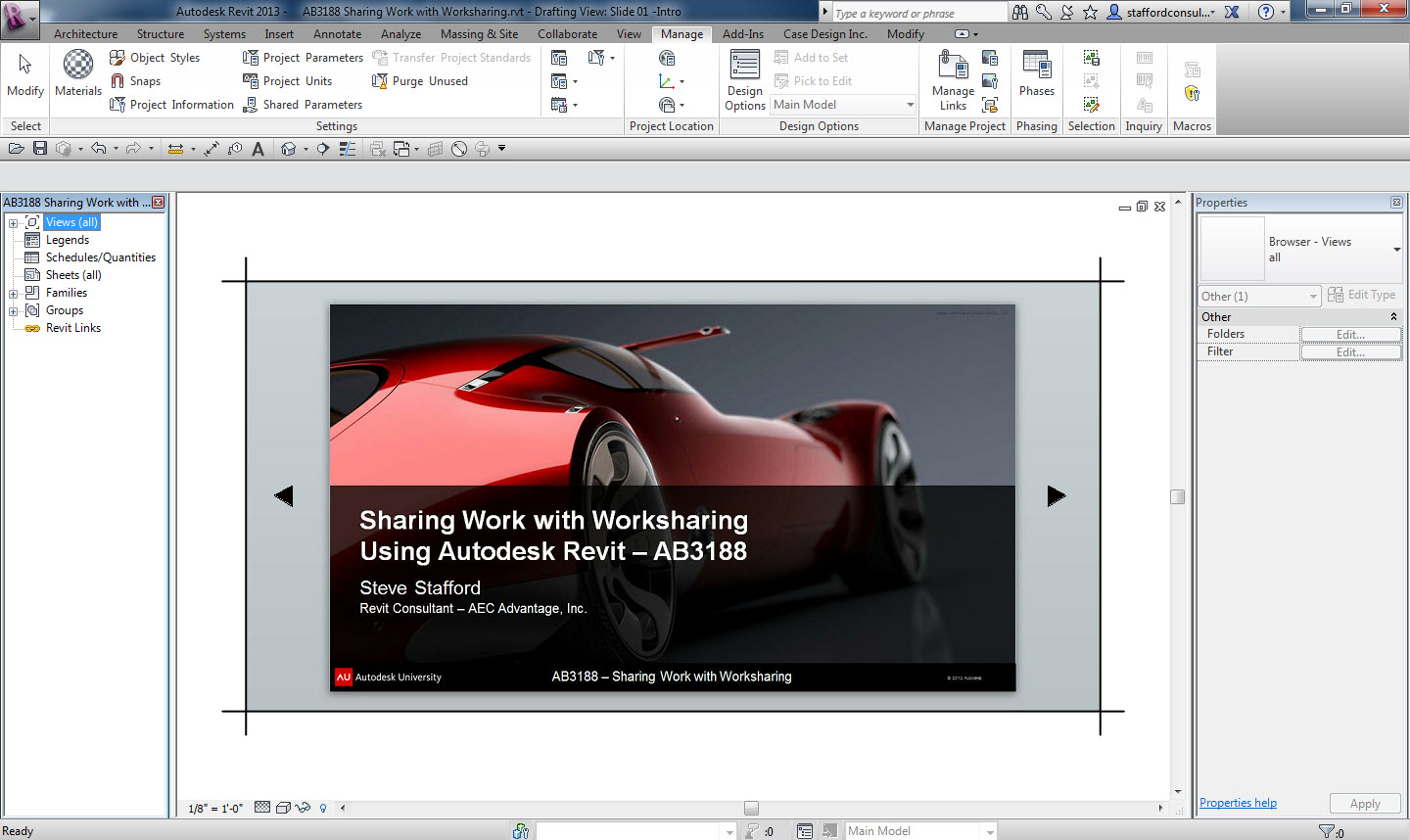
Task: Open Object Styles settings
Action: 155,58
